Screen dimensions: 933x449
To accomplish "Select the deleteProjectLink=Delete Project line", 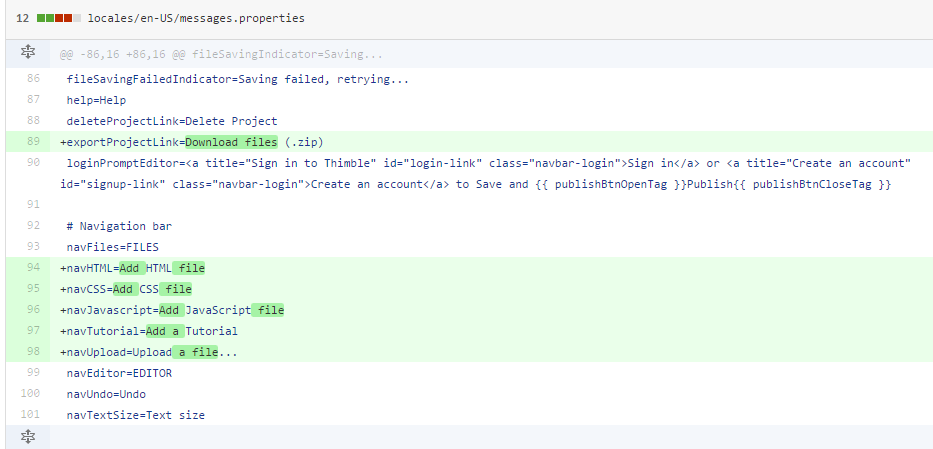I will (x=171, y=121).
